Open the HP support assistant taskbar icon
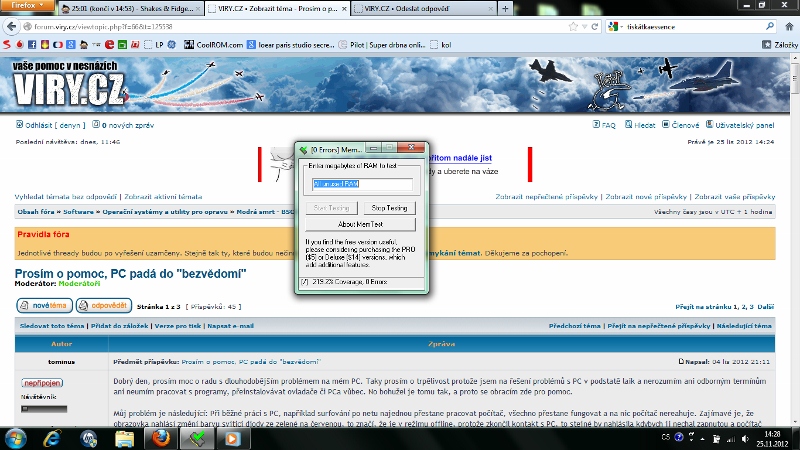Image resolution: width=800 pixels, height=450 pixels. [x=89, y=439]
